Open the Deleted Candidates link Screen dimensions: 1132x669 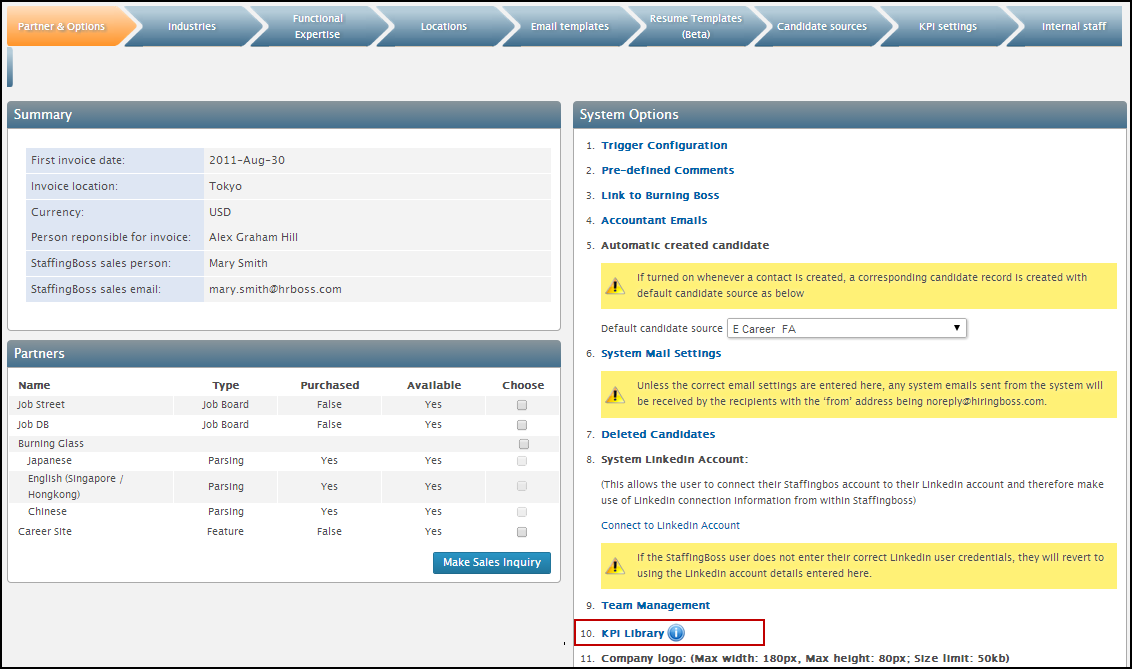658,434
